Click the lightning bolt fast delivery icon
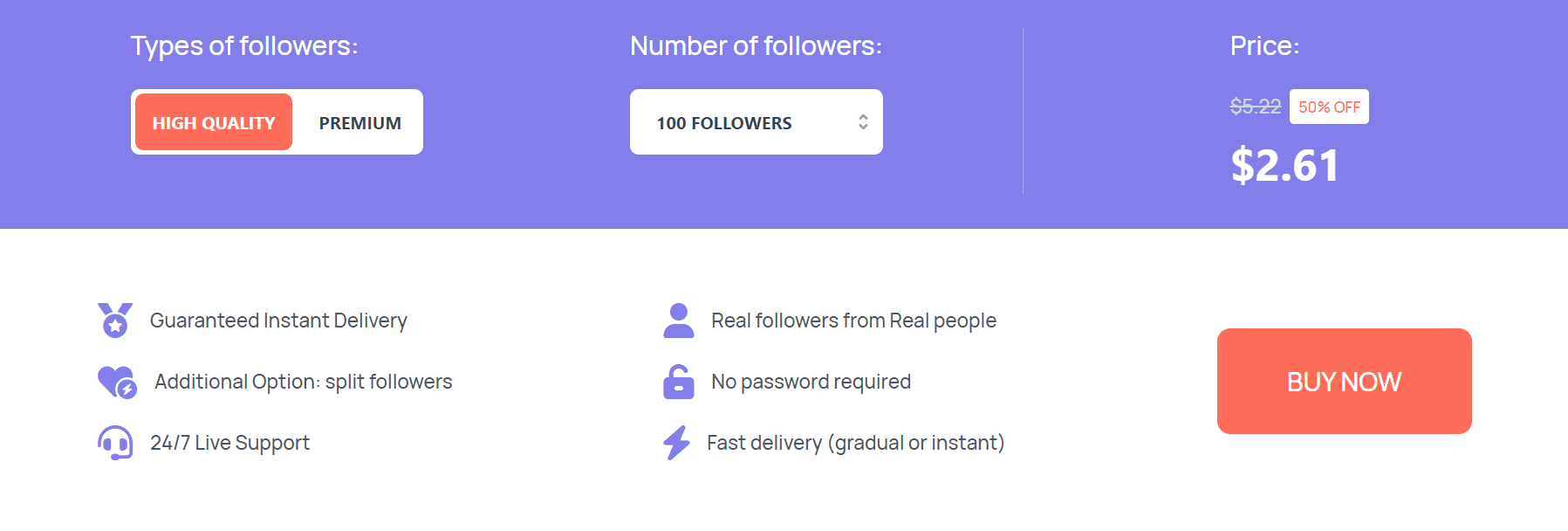The height and width of the screenshot is (531, 1568). pyautogui.click(x=676, y=443)
